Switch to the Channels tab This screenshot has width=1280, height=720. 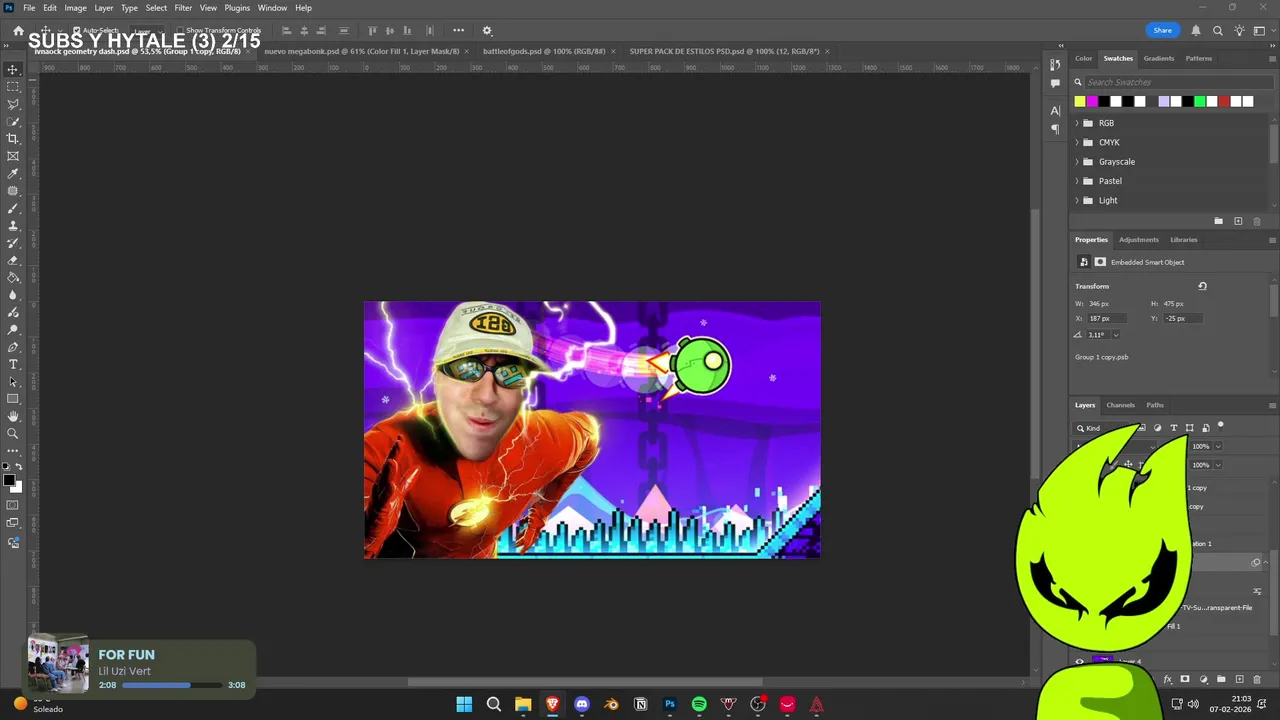click(x=1120, y=405)
